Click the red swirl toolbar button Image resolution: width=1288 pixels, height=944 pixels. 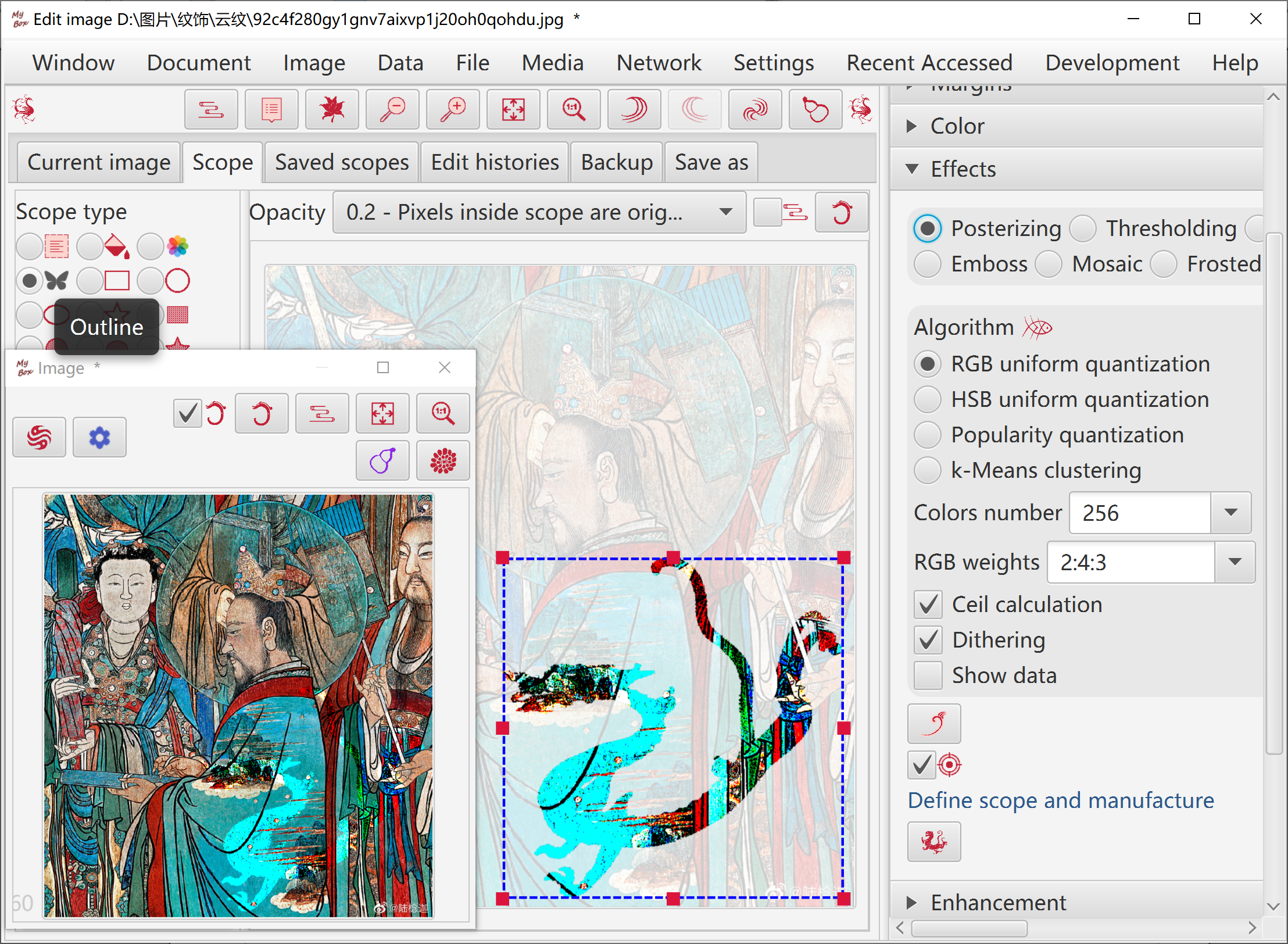pos(755,109)
